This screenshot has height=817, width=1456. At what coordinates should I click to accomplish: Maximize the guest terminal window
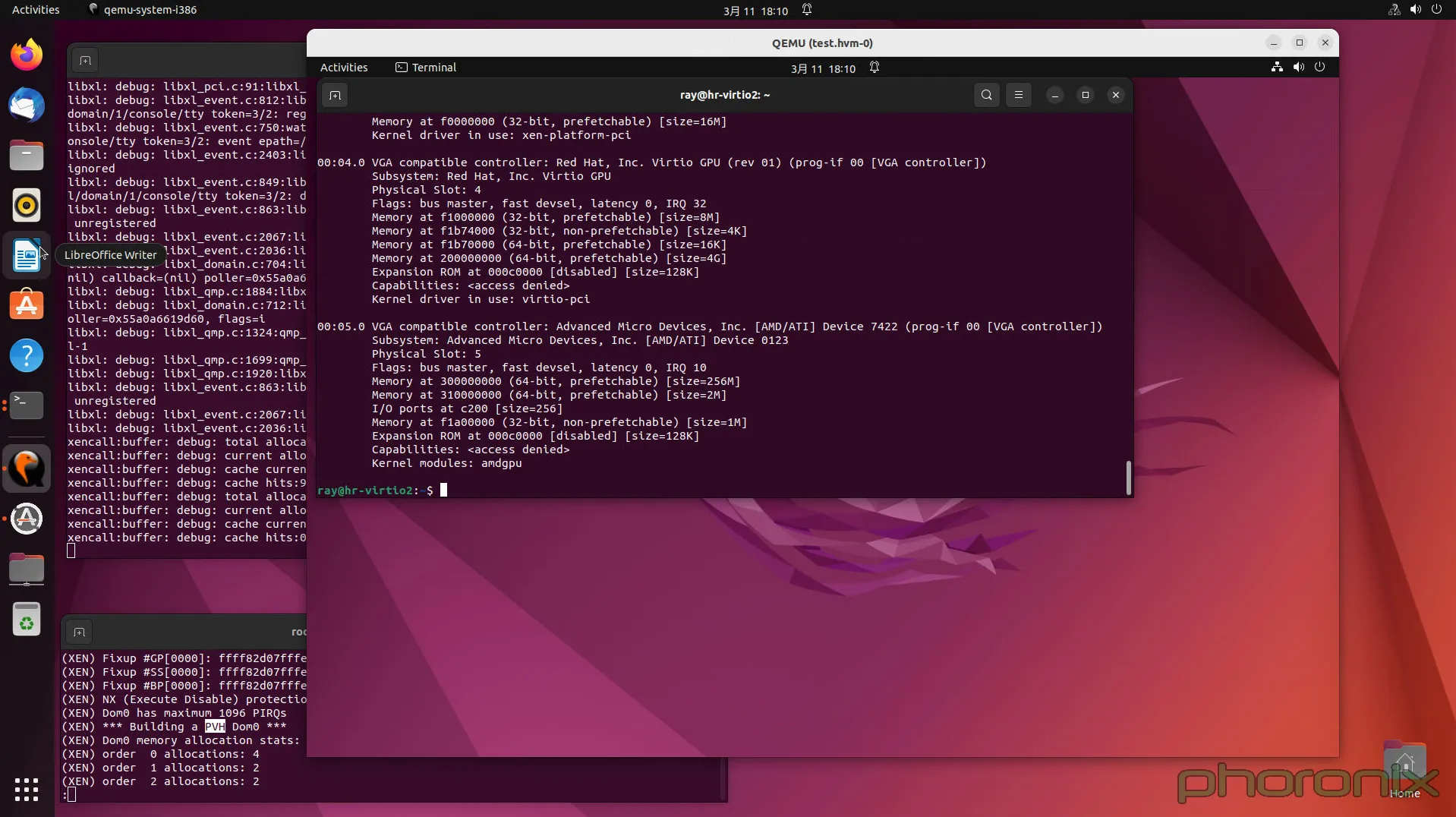[x=1085, y=95]
